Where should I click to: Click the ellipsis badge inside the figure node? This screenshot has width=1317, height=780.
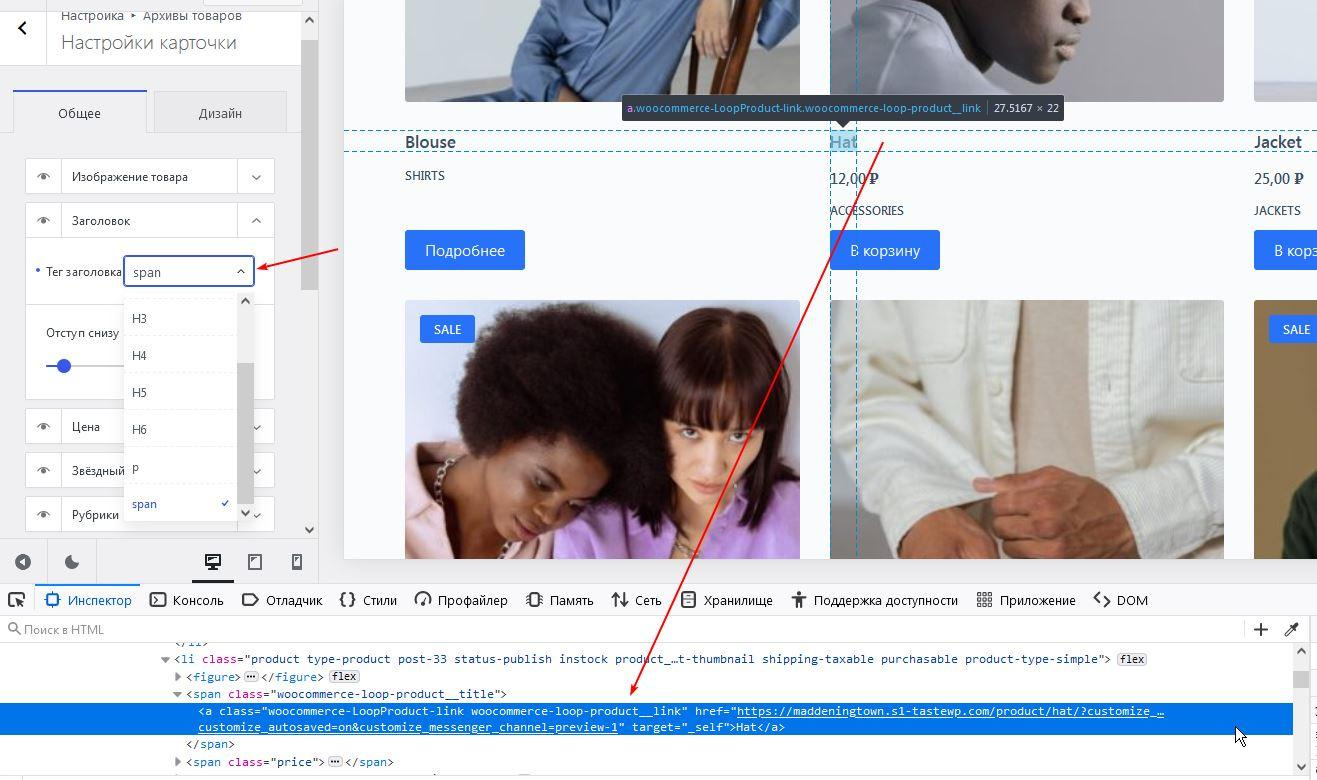[251, 677]
